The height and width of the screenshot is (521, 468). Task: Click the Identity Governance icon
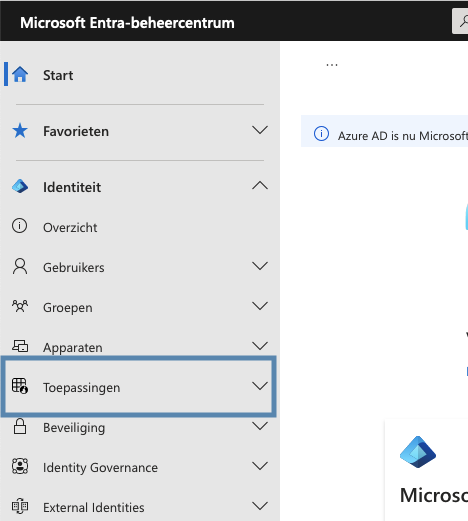coord(20,466)
